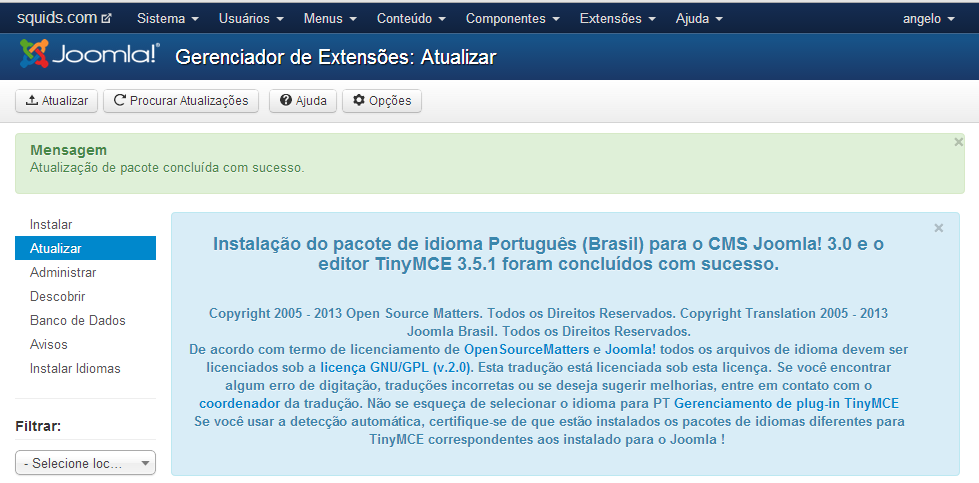Open the angelo user dropdown
Screen dimensions: 979x483
pyautogui.click(x=928, y=19)
